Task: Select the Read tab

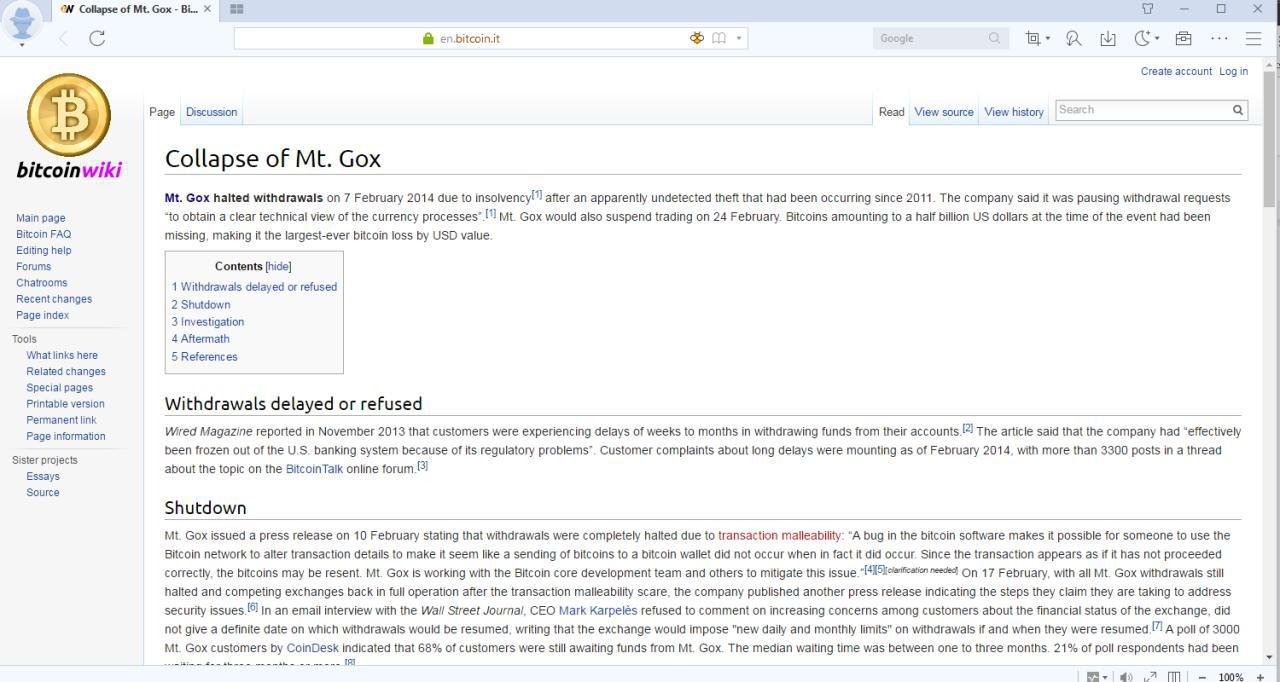Action: (891, 112)
